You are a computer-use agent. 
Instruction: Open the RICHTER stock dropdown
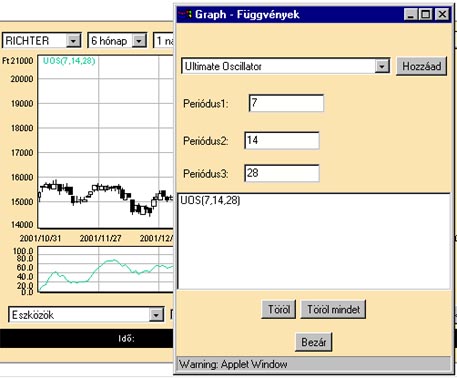pos(73,41)
